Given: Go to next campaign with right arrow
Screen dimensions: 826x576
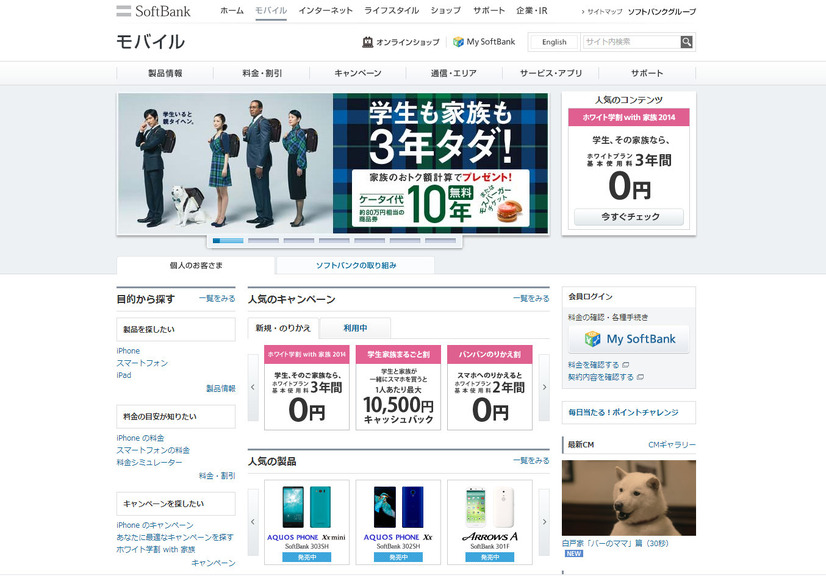Looking at the screenshot, I should (x=544, y=387).
